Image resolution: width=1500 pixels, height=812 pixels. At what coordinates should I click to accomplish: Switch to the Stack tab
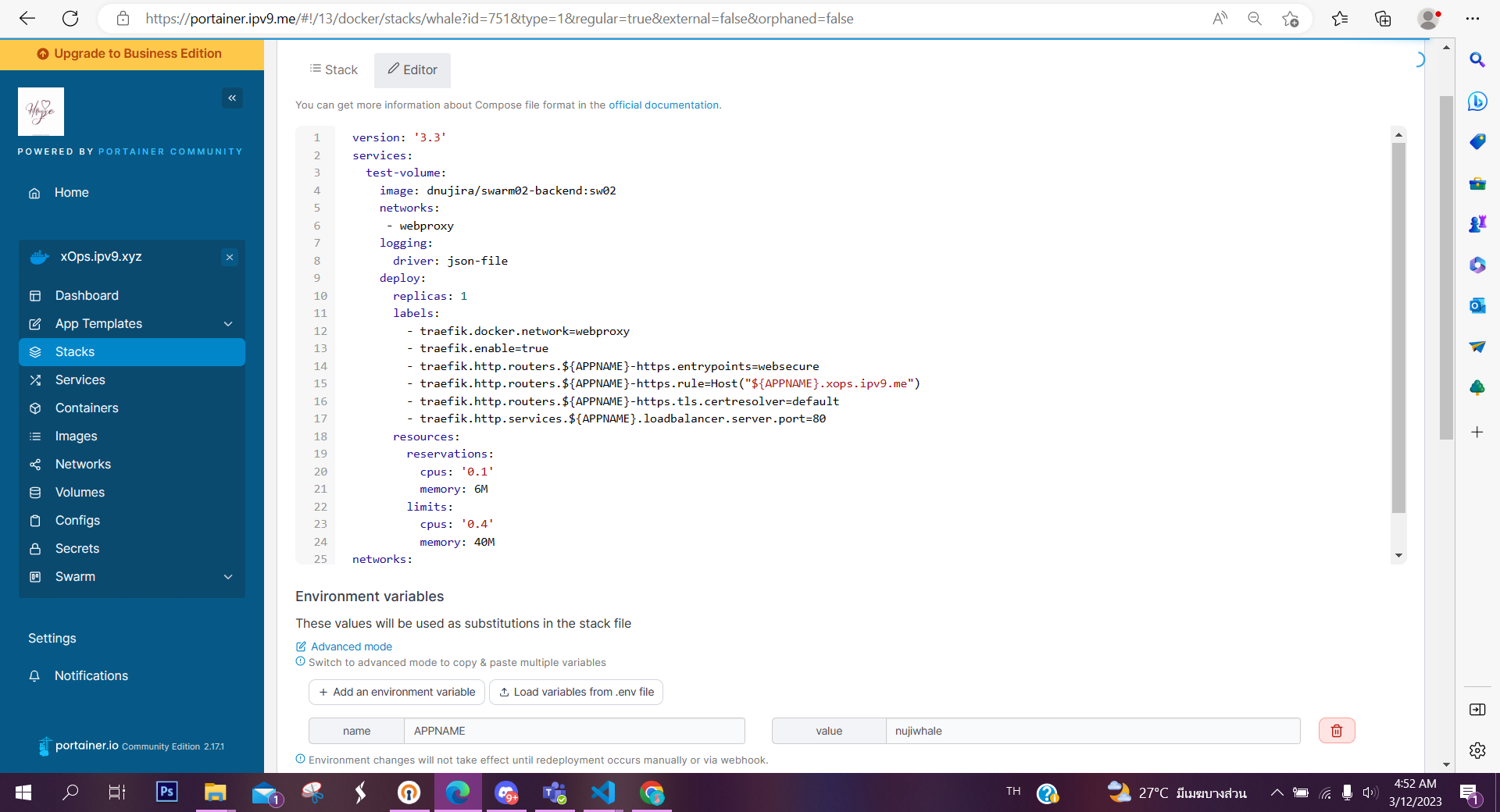(334, 69)
